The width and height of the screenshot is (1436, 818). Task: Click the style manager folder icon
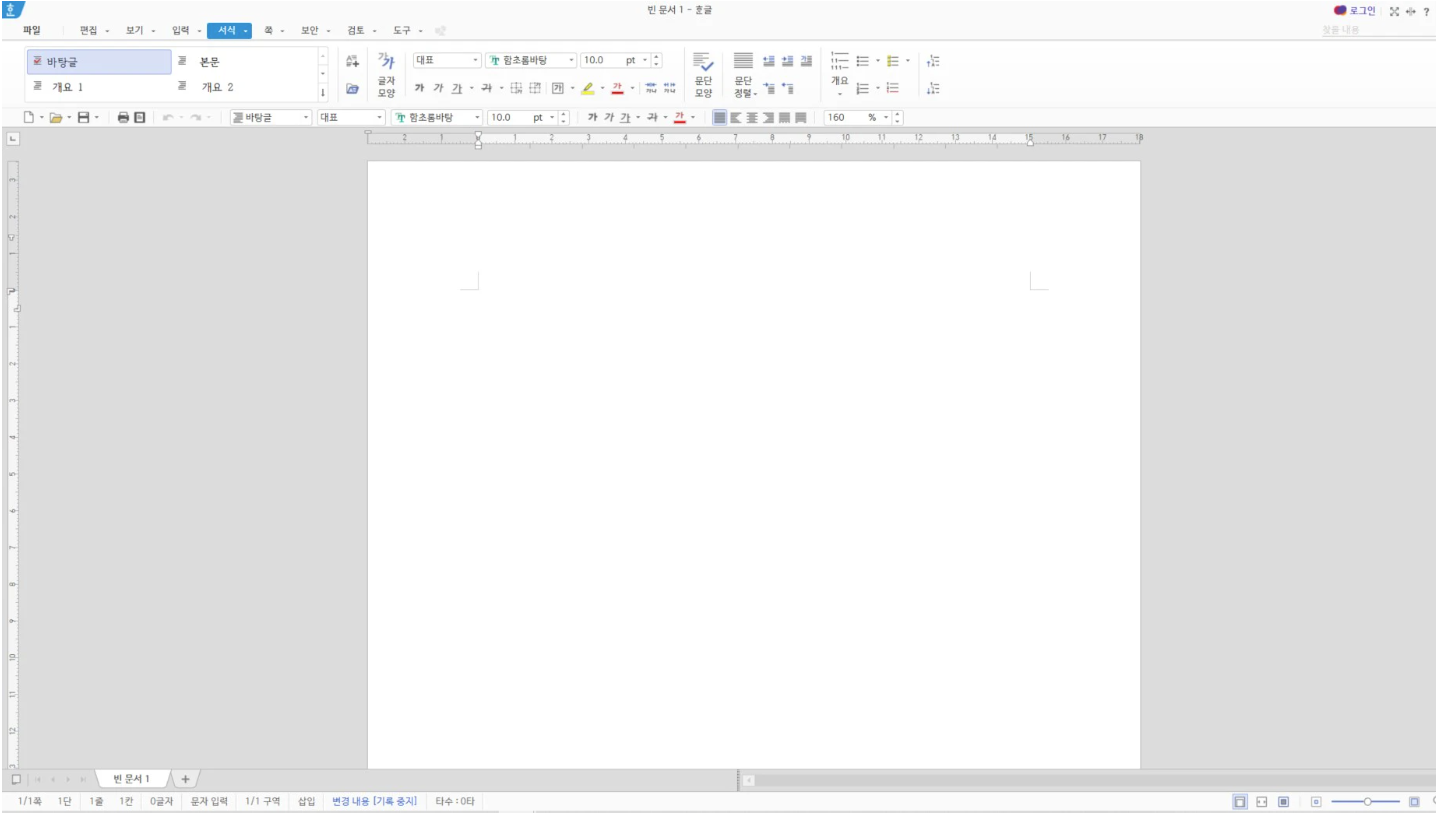(x=351, y=88)
